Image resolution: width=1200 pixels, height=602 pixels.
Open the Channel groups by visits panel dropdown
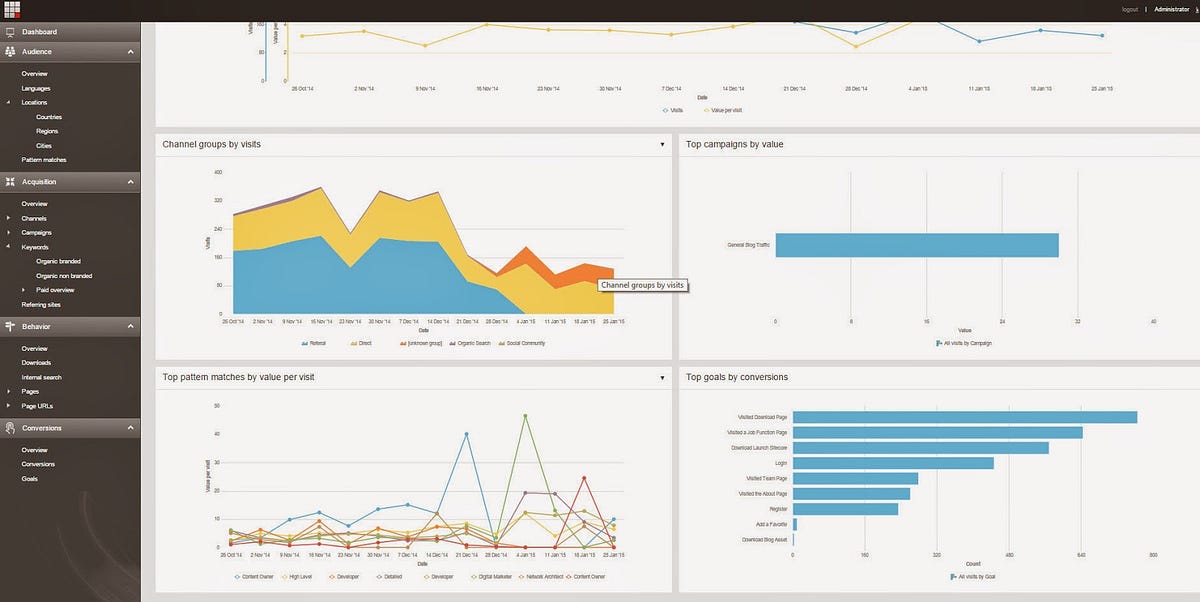[662, 144]
